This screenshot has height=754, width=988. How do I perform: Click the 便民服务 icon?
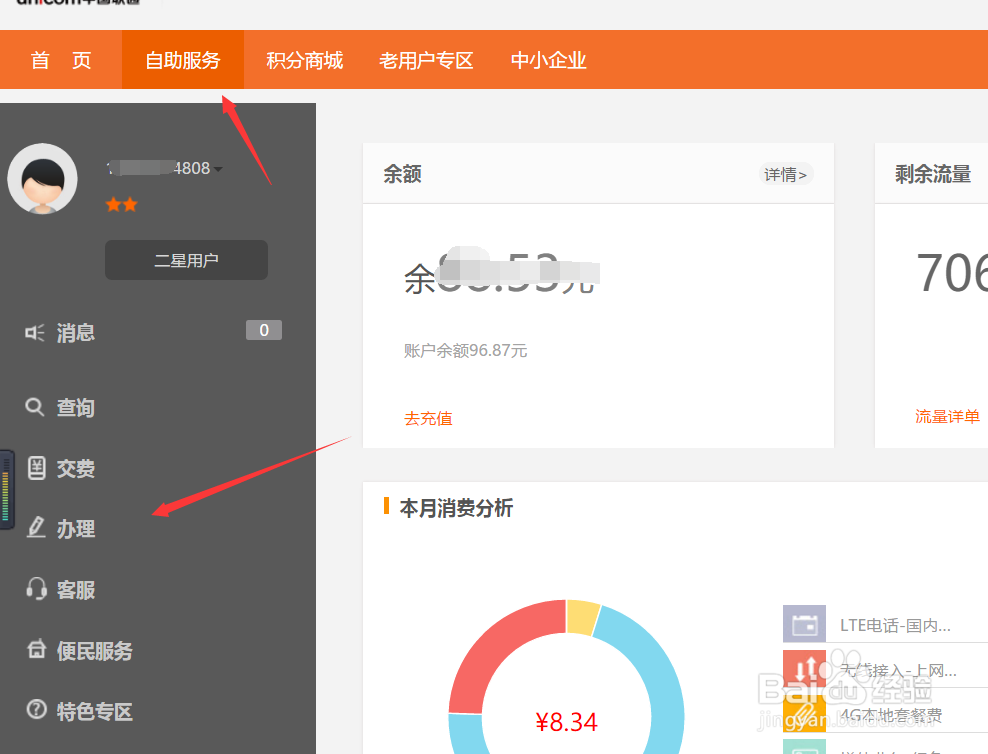click(x=37, y=649)
